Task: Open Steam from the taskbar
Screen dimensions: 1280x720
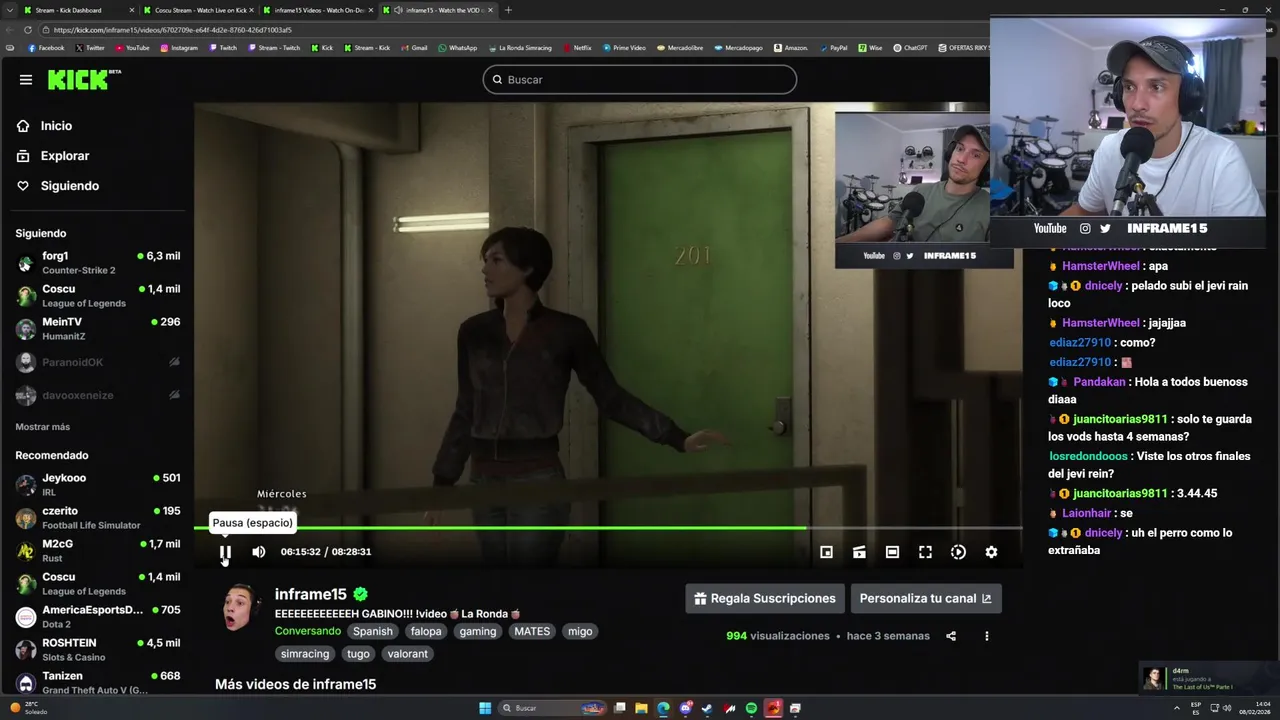Action: pos(707,708)
